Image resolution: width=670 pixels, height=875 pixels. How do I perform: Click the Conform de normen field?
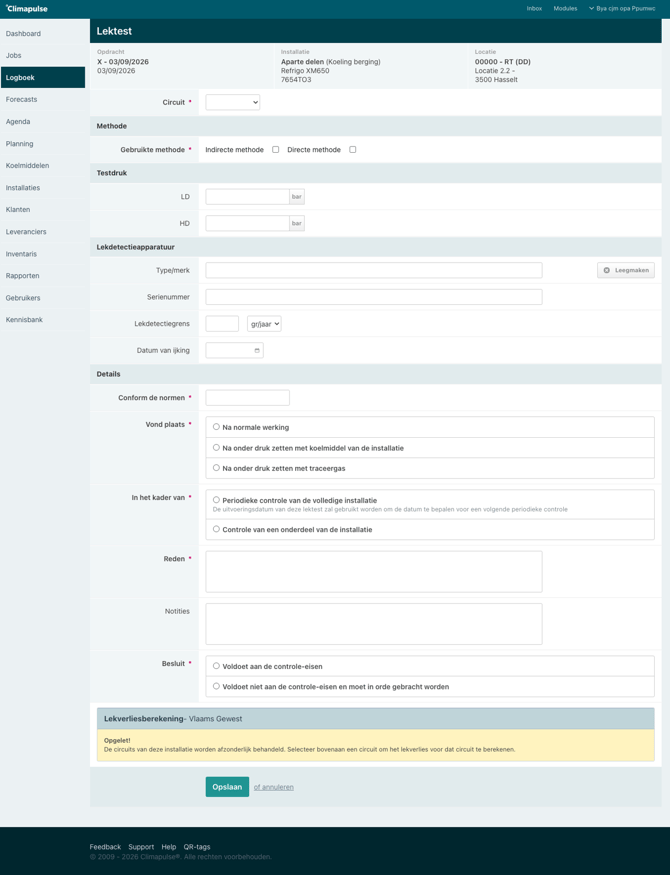[247, 398]
